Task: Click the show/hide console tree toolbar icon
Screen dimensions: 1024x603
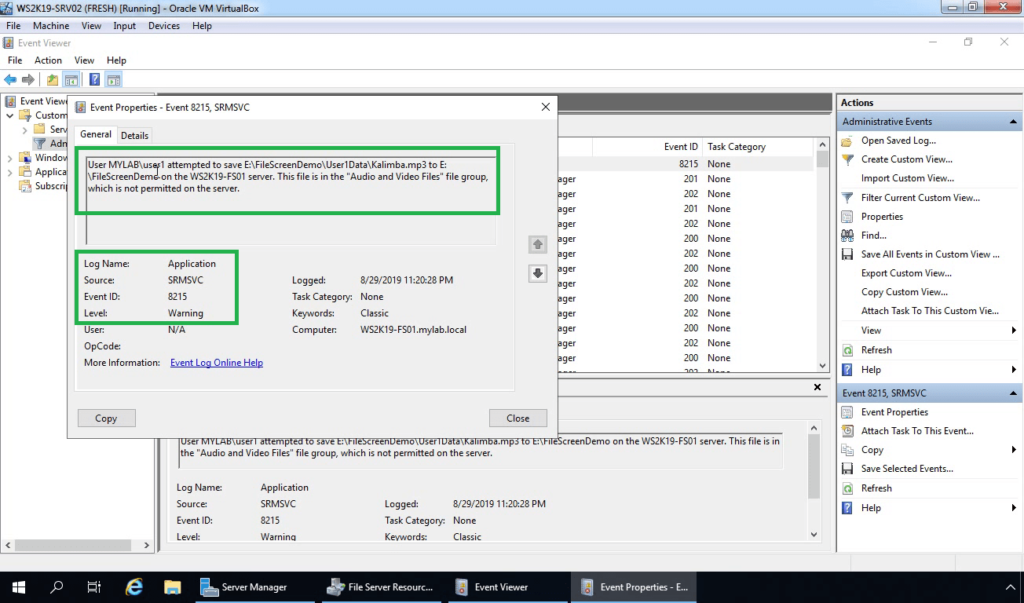Action: click(71, 80)
